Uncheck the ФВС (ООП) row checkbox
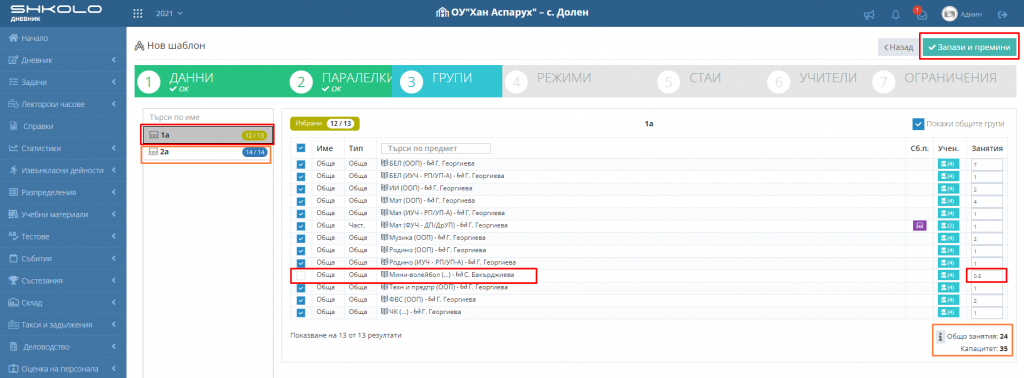 301,300
